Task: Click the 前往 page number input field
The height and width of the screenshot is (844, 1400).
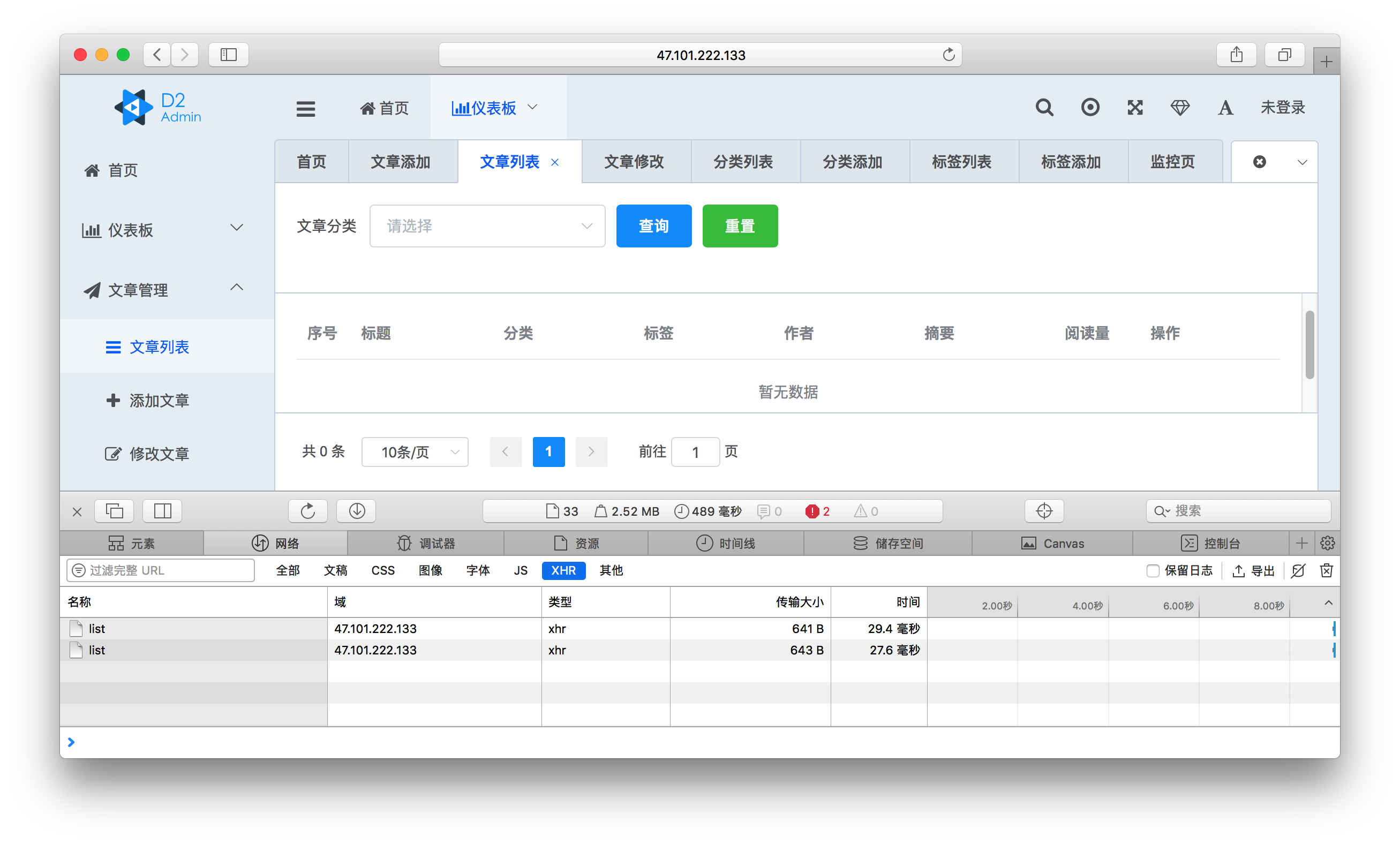Action: tap(695, 452)
